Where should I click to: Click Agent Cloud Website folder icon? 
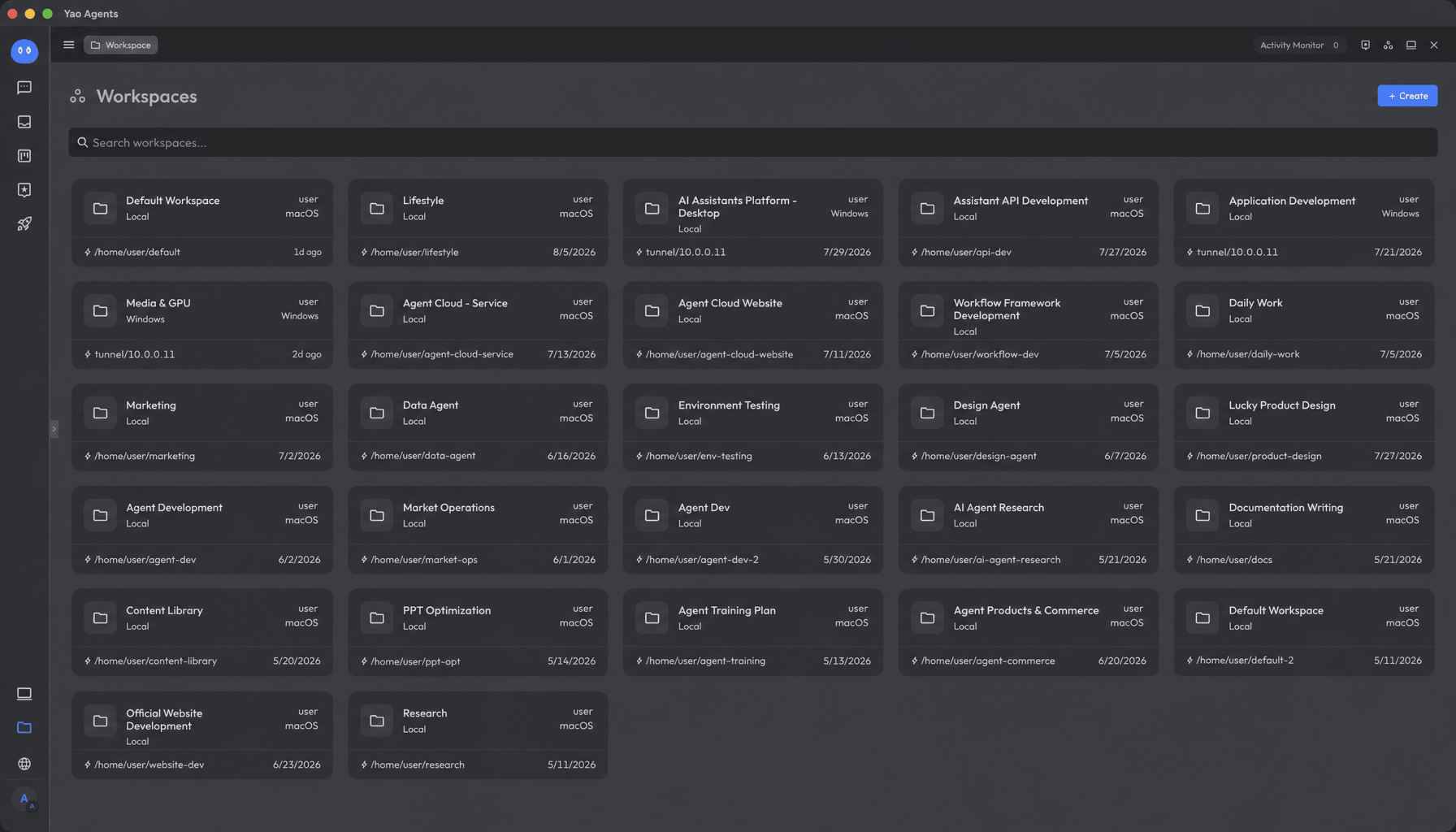(652, 311)
